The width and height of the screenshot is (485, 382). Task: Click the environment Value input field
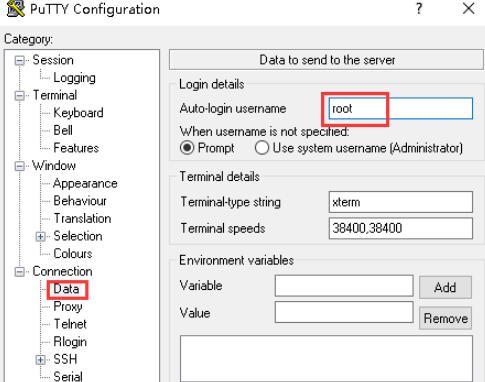pyautogui.click(x=344, y=312)
